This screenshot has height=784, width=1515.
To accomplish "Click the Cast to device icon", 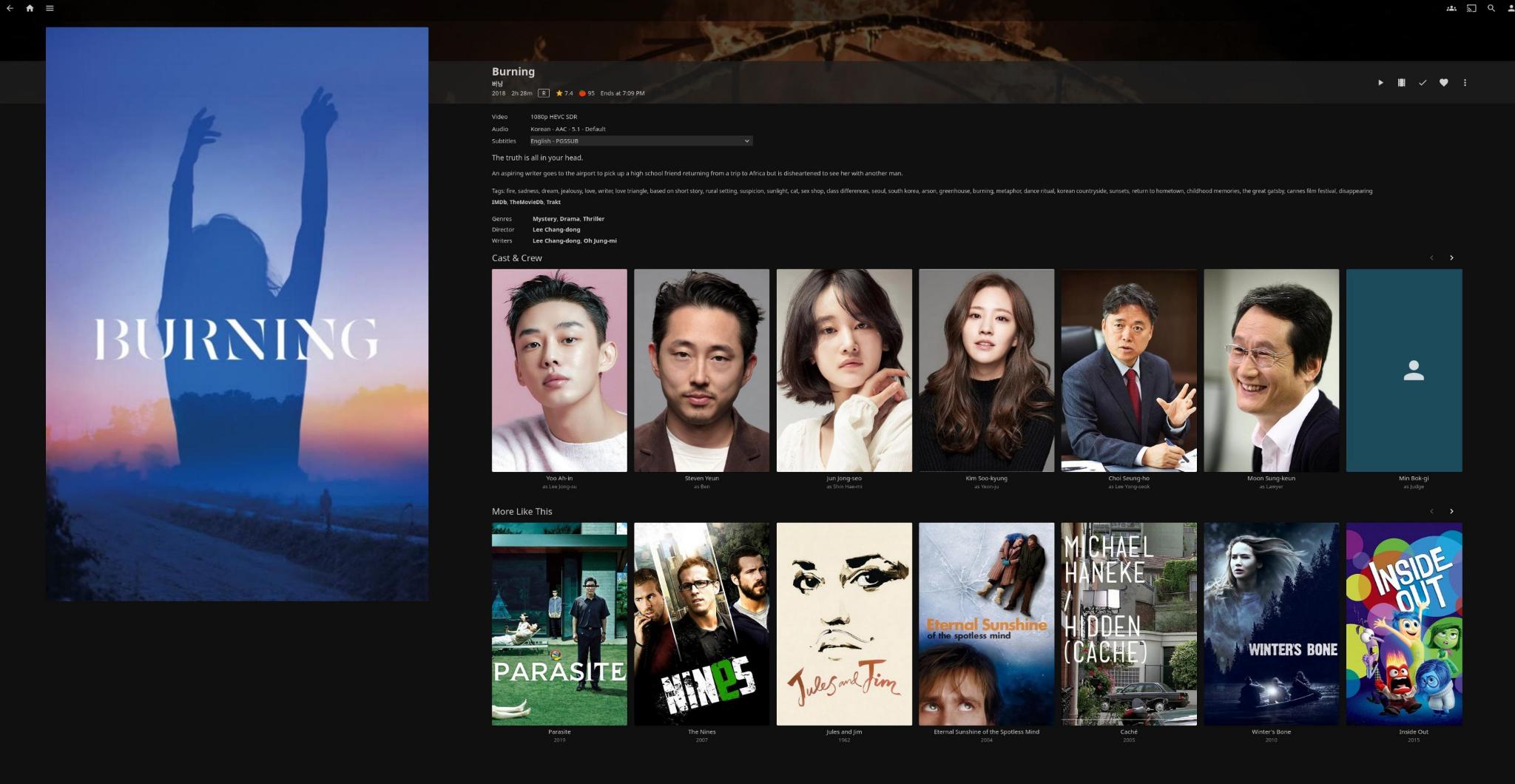I will (x=1471, y=8).
